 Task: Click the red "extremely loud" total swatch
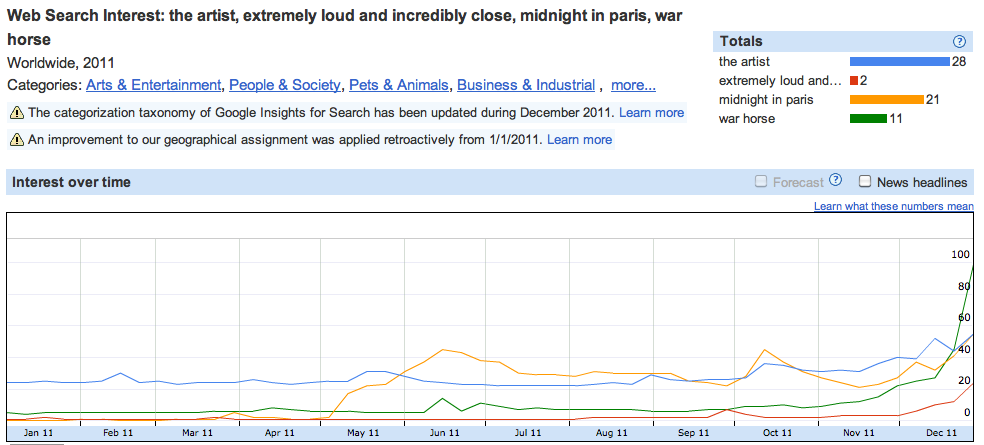click(853, 81)
